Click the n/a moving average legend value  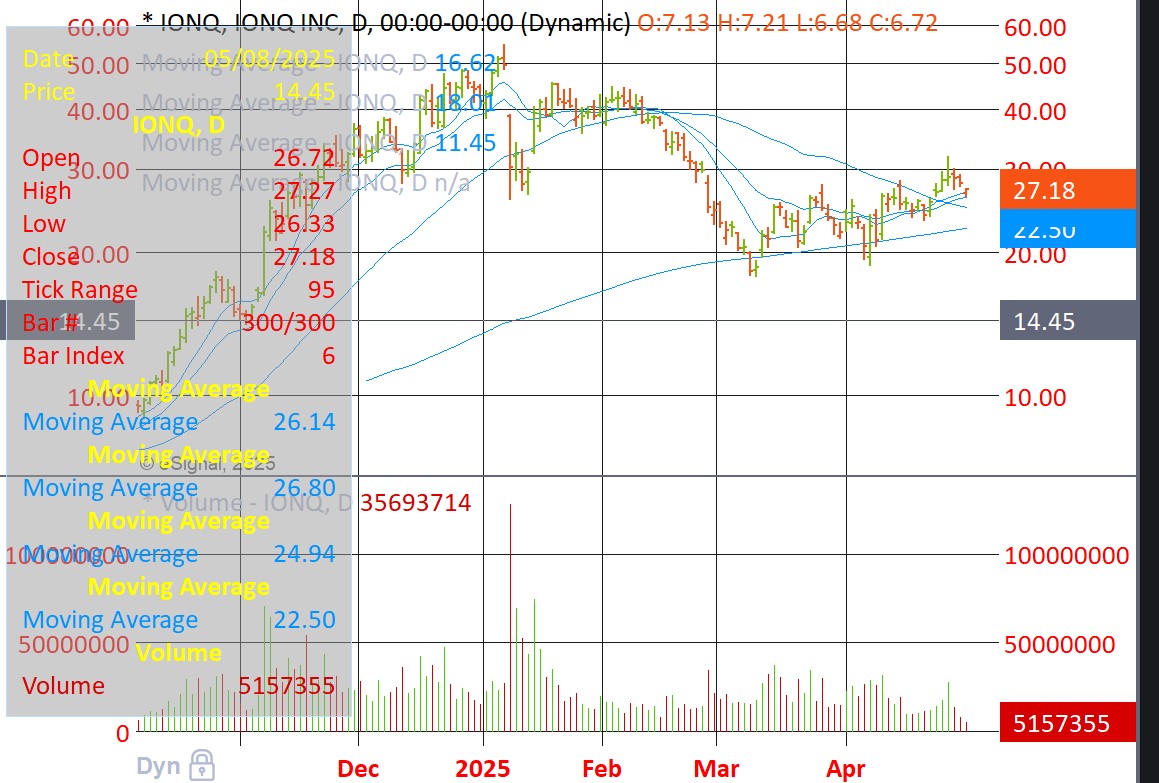451,182
